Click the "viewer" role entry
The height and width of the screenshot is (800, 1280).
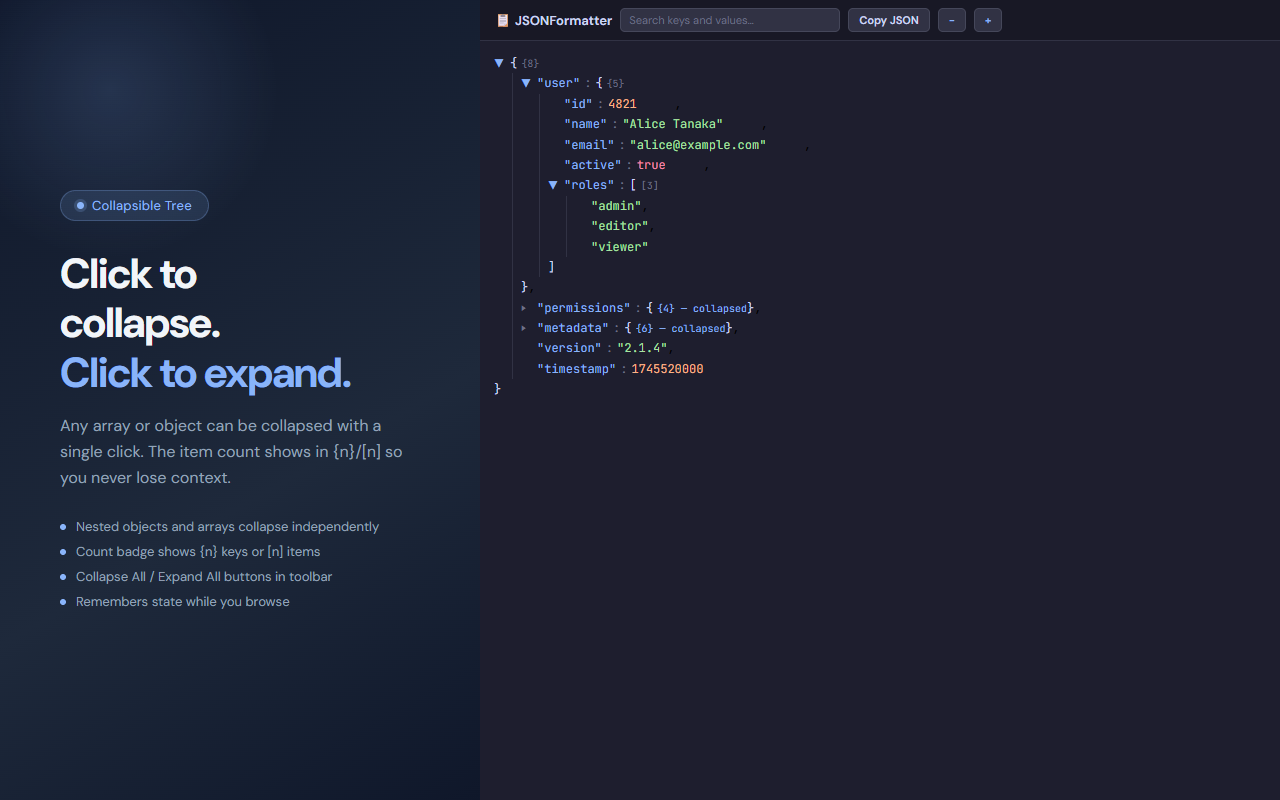click(x=620, y=247)
